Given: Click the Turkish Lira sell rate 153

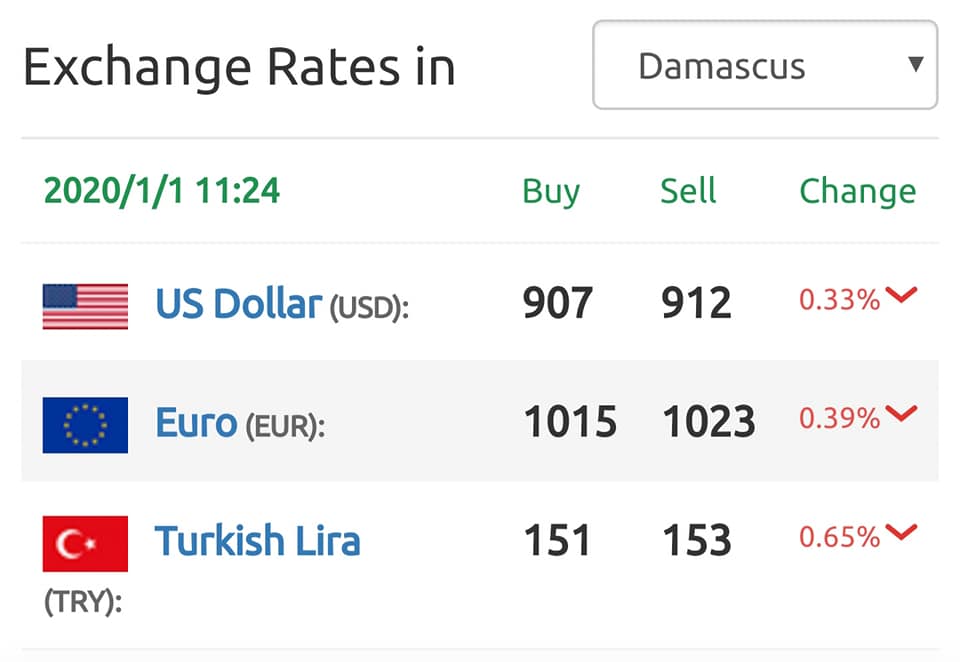Looking at the screenshot, I should click(x=697, y=541).
